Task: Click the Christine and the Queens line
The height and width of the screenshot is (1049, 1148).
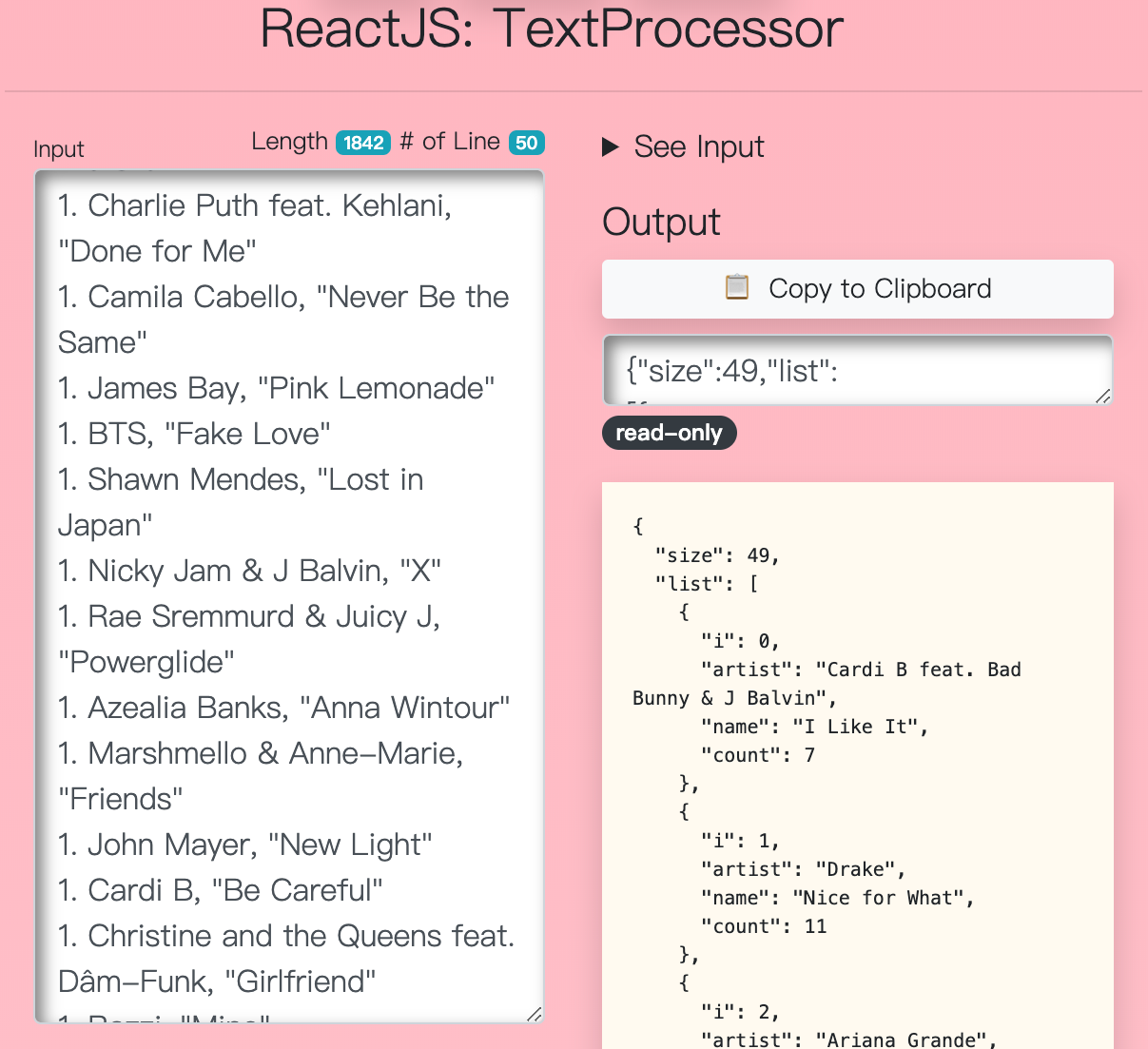Action: [286, 959]
